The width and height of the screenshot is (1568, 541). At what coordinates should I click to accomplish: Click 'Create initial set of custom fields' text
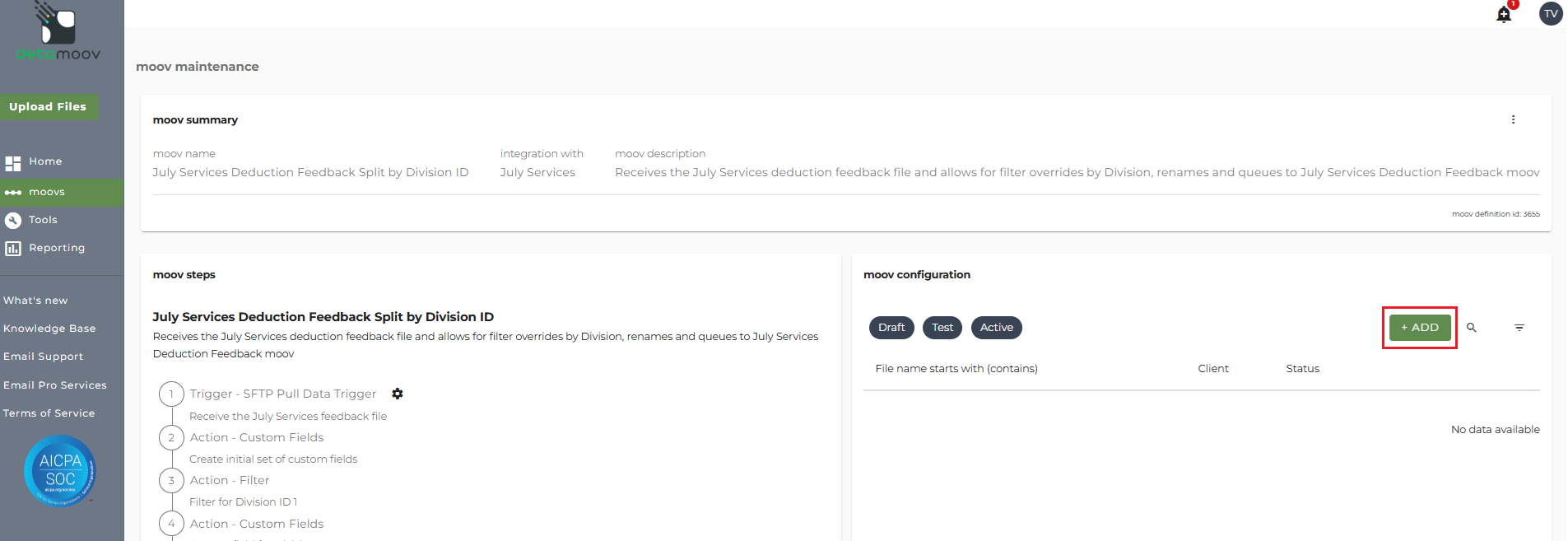pyautogui.click(x=273, y=459)
